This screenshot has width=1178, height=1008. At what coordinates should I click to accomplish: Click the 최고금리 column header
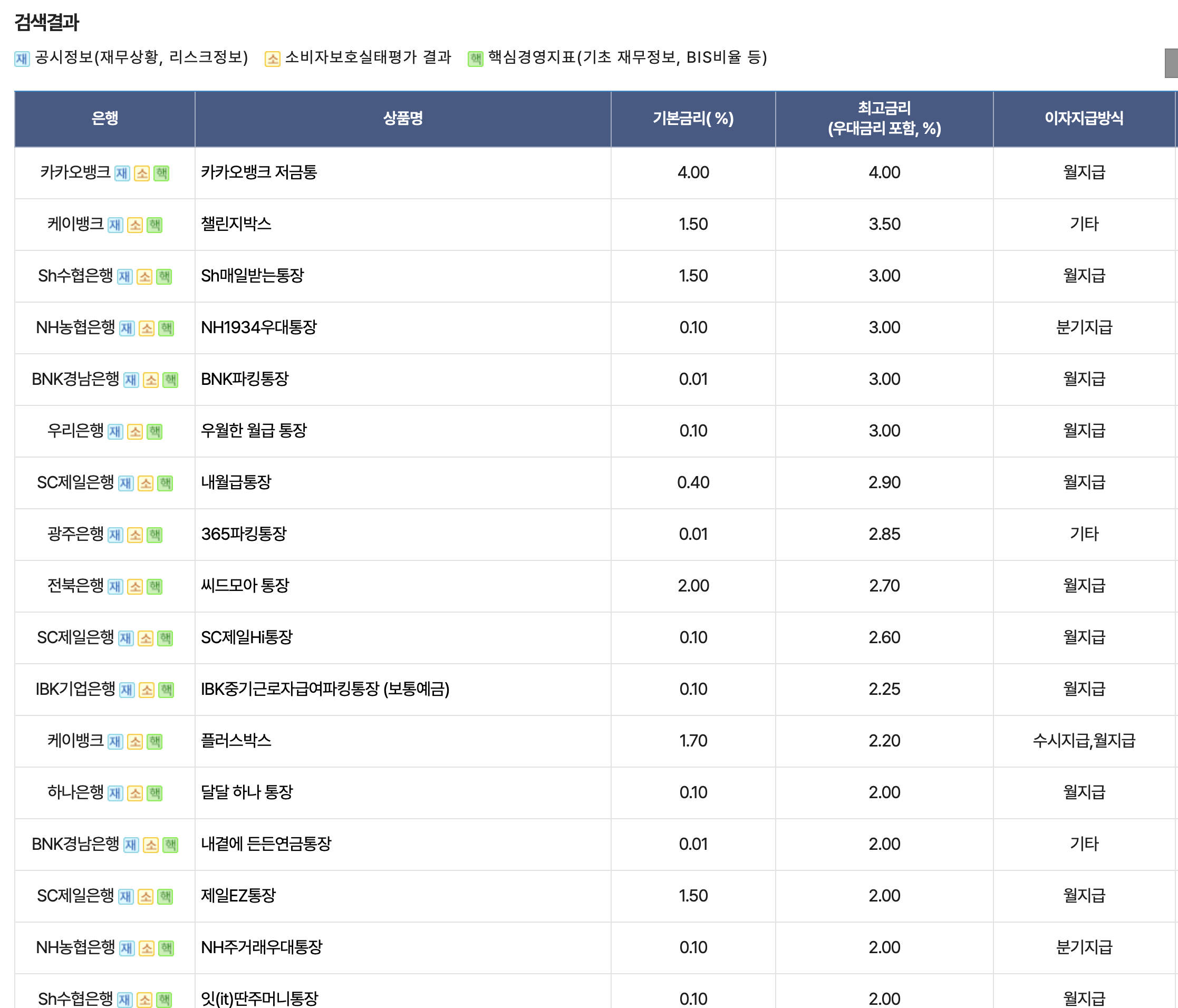click(884, 118)
